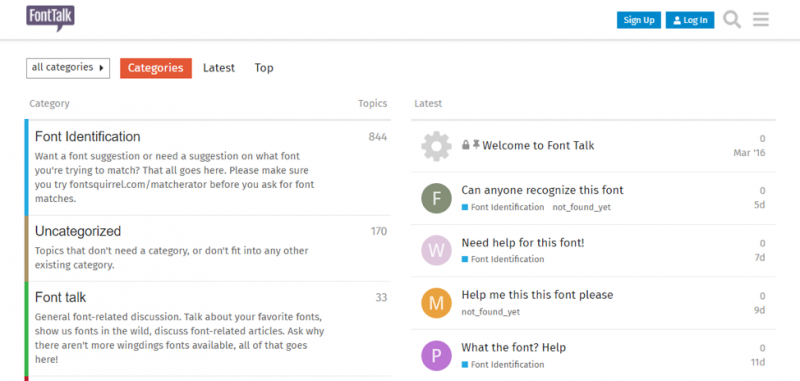Click Font Identification badge under 'Need help for this font!'
800x381 pixels.
(503, 259)
